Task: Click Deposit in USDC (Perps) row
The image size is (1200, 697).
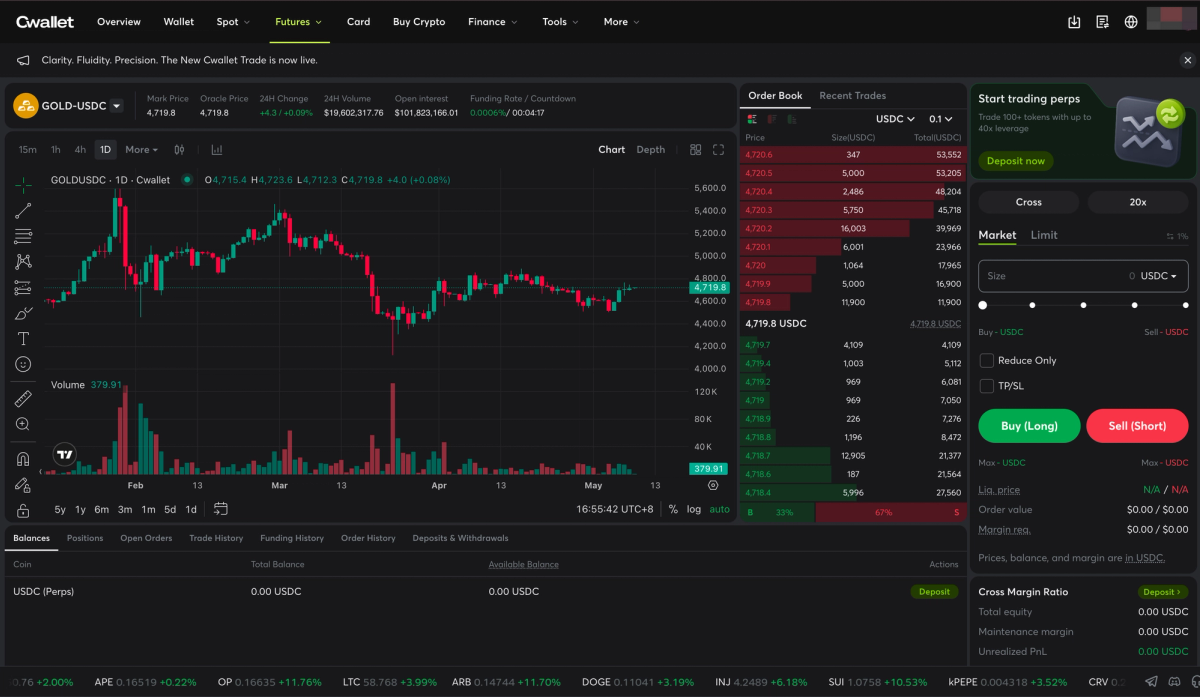Action: (934, 591)
